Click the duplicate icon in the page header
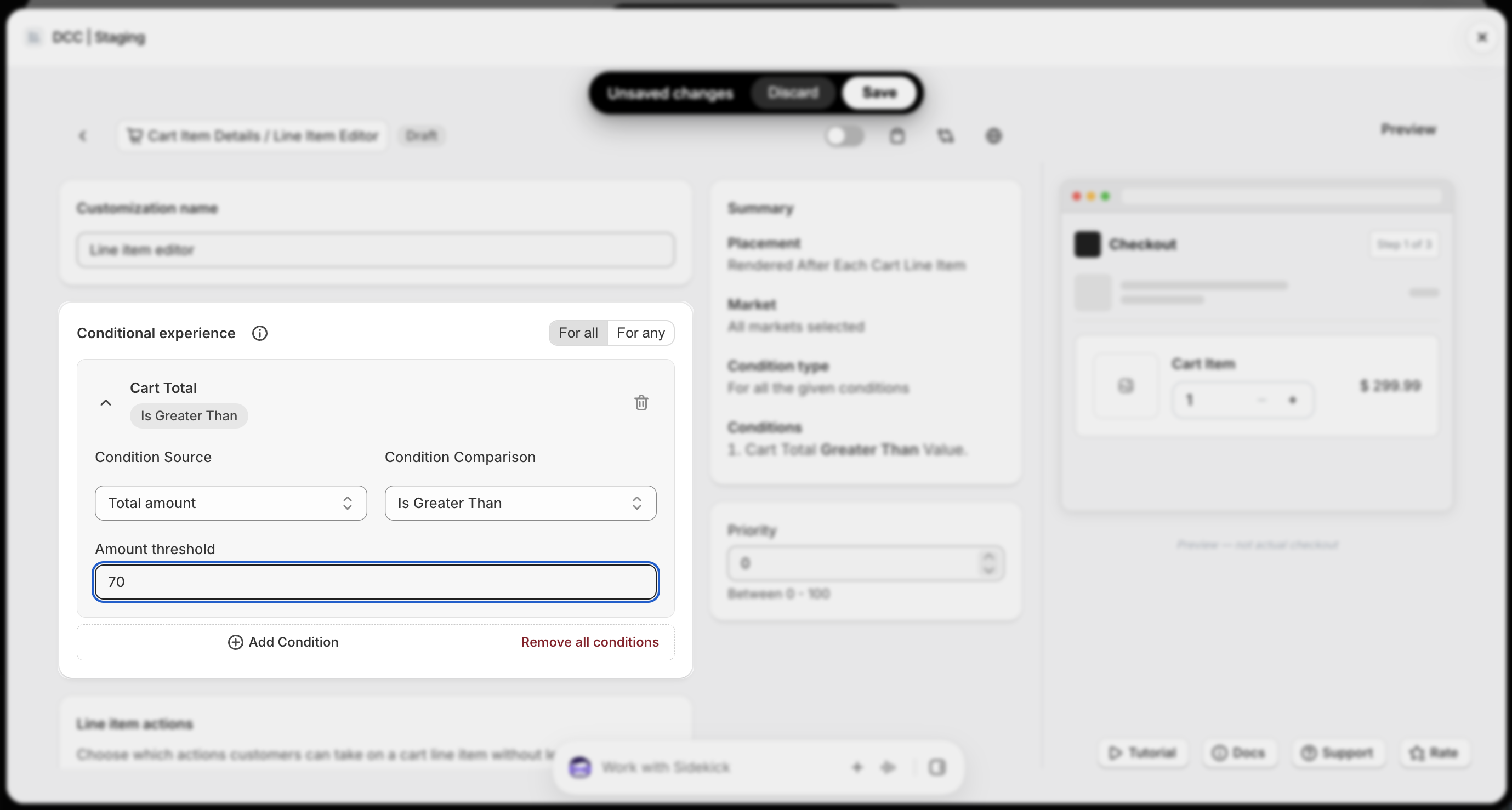This screenshot has width=1512, height=810. pyautogui.click(x=945, y=136)
